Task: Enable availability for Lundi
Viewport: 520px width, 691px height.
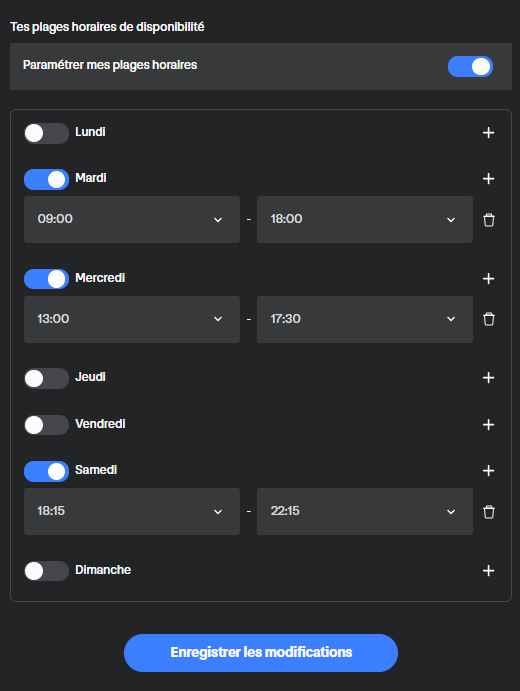Action: coord(46,133)
